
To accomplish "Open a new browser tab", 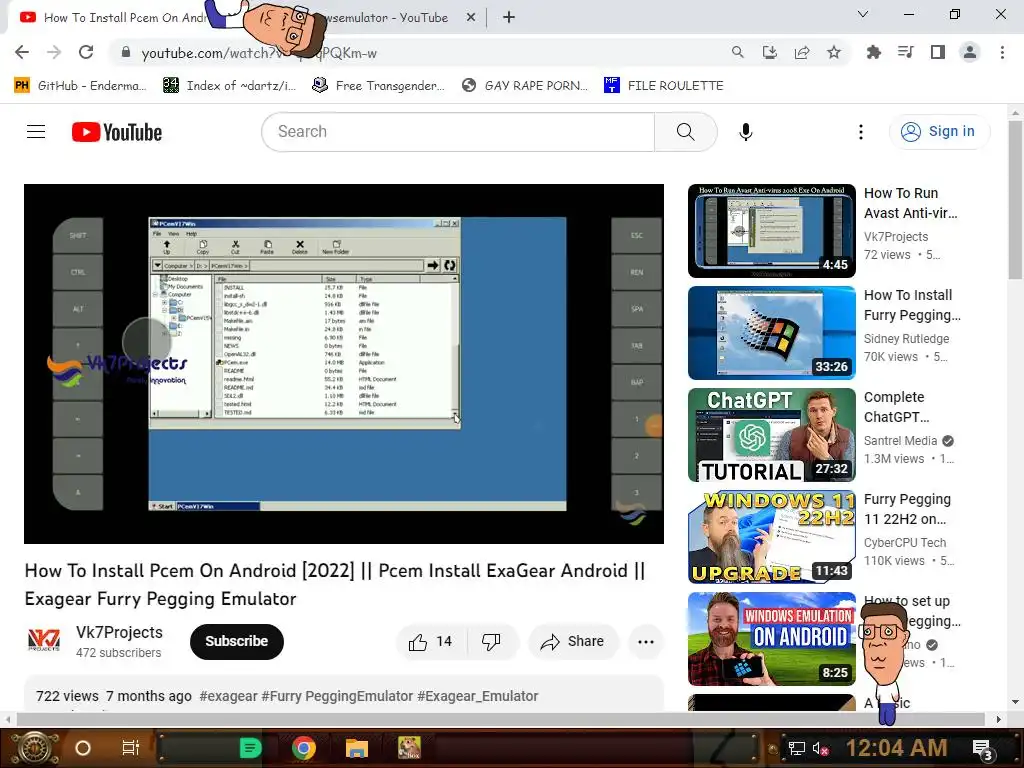I will 509,18.
